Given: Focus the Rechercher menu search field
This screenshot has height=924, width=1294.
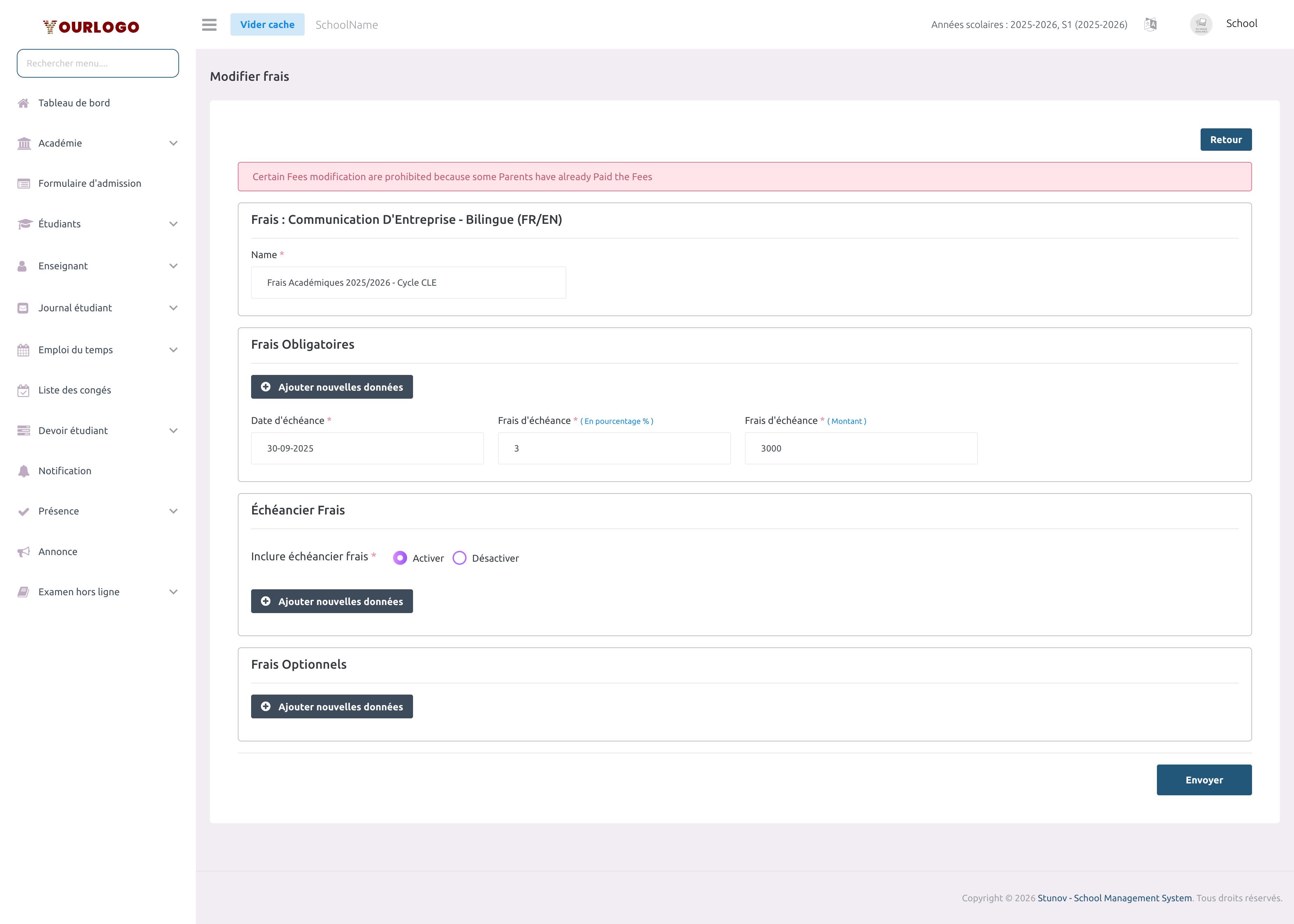Looking at the screenshot, I should pyautogui.click(x=98, y=63).
